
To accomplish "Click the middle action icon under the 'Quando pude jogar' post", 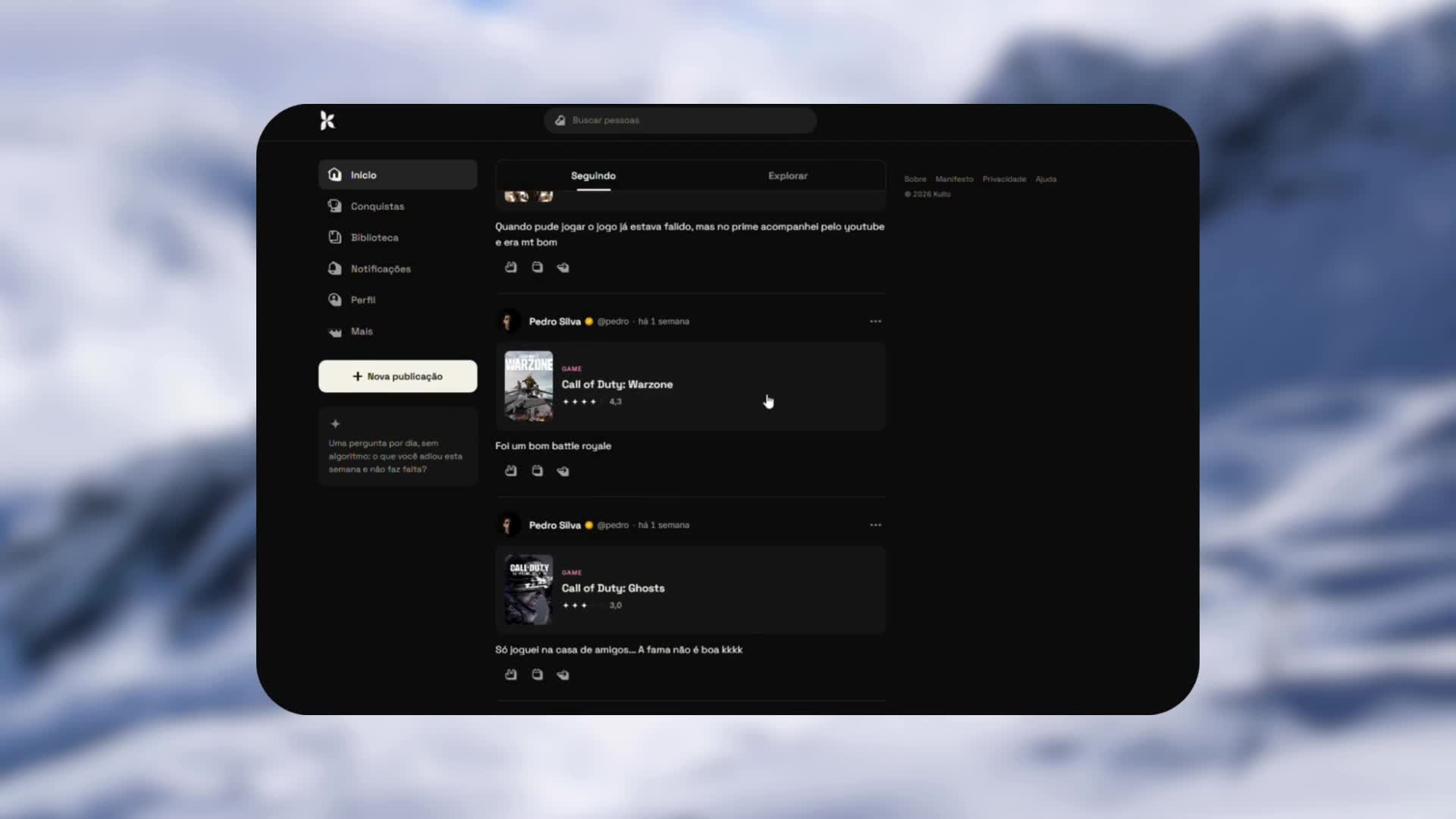I will coord(537,267).
